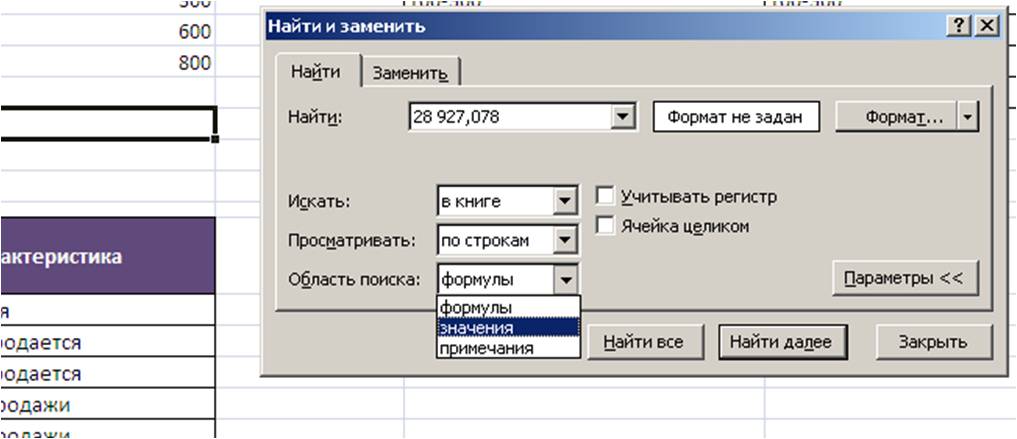Click the Формат button
1017x439 pixels.
pyautogui.click(x=896, y=118)
